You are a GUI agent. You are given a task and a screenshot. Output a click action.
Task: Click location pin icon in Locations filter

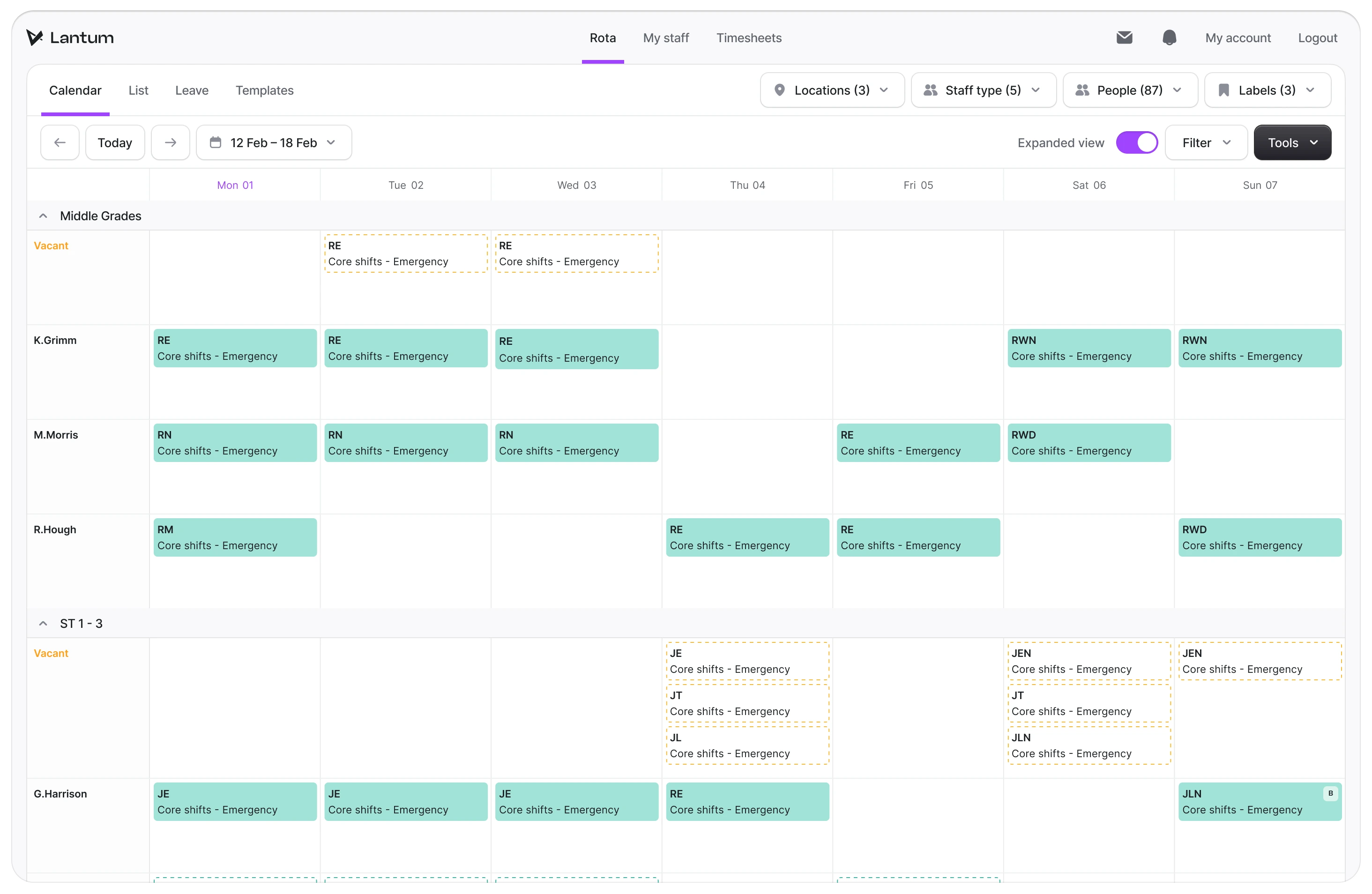click(779, 90)
